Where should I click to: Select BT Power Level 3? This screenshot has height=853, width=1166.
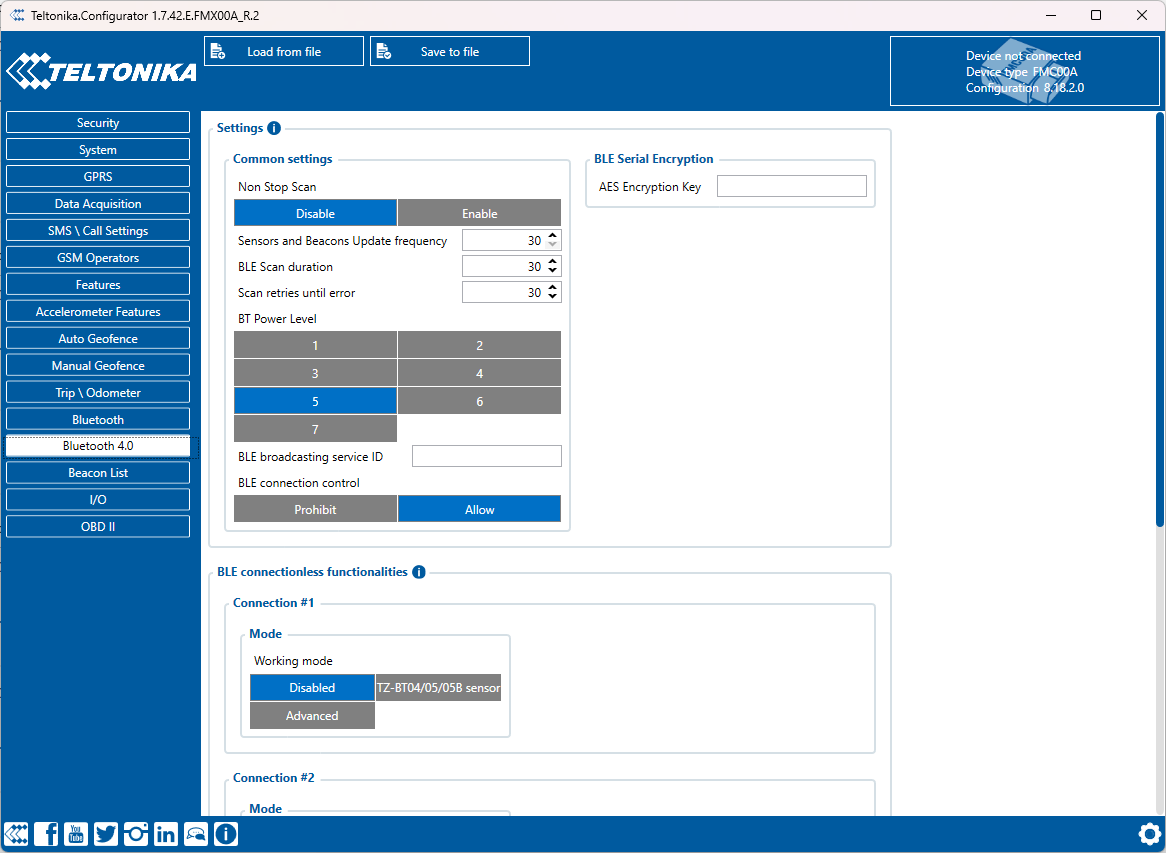(315, 373)
